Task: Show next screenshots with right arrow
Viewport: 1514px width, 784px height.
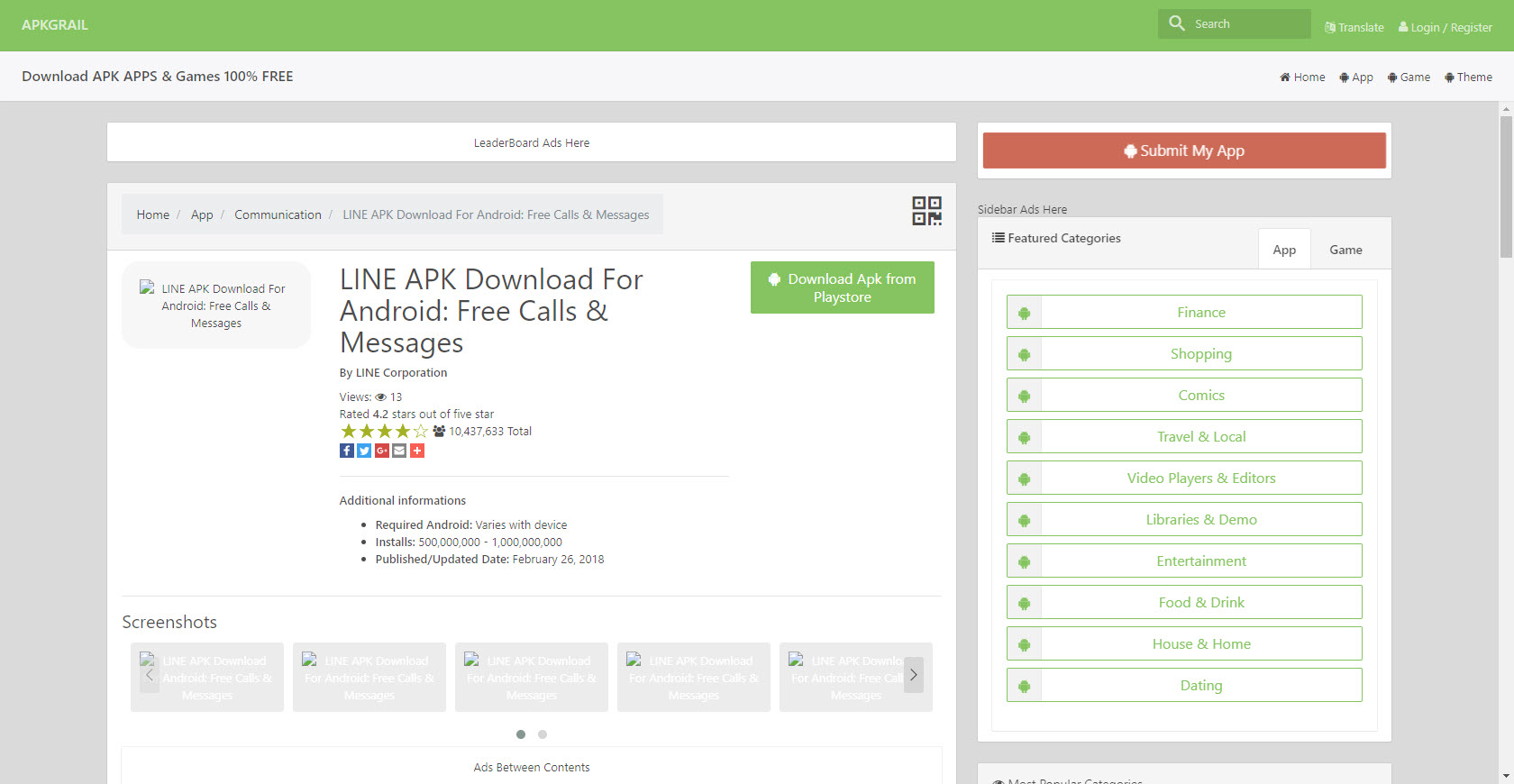Action: (x=914, y=674)
